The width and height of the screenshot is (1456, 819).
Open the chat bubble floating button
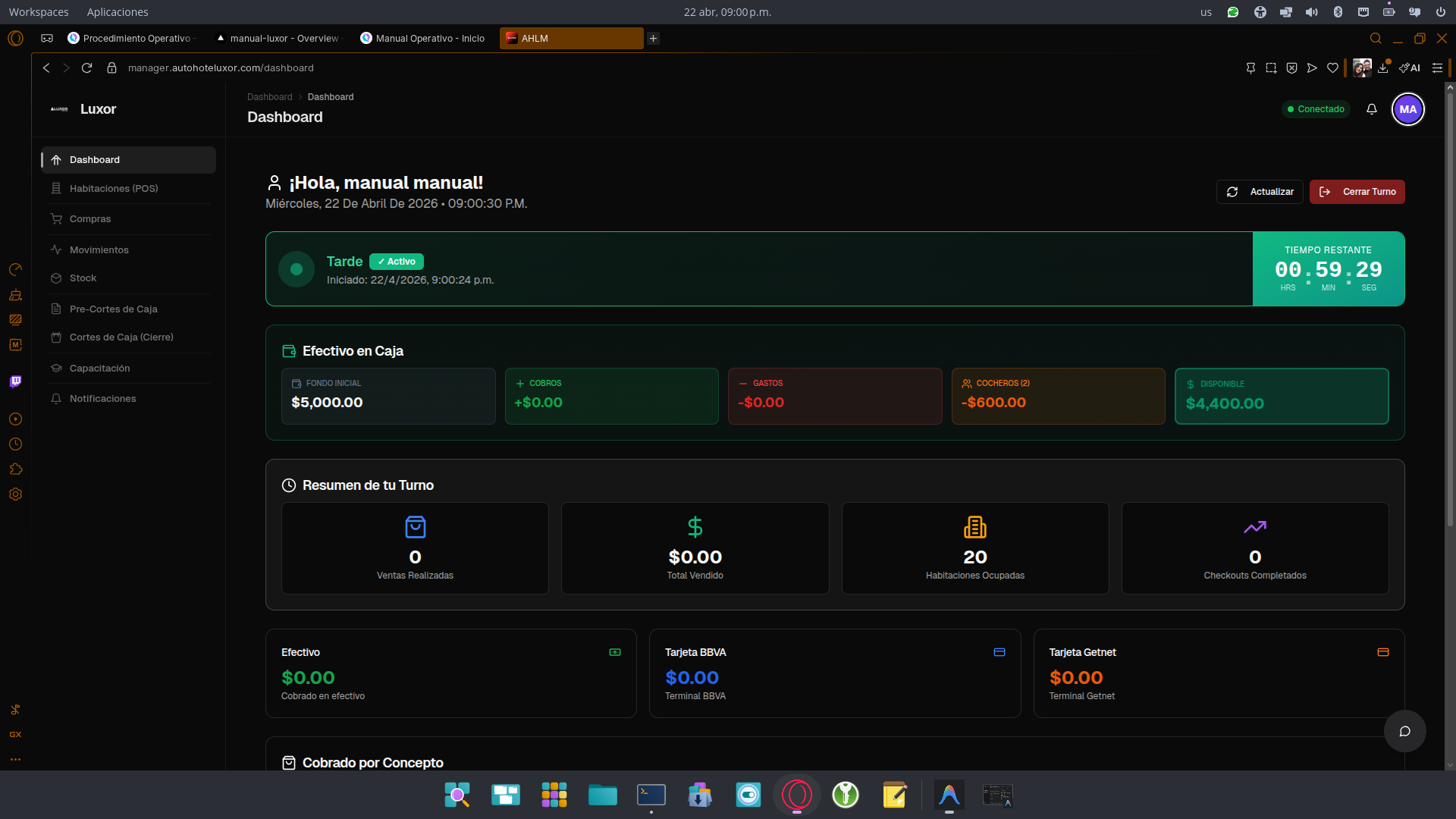click(x=1404, y=731)
